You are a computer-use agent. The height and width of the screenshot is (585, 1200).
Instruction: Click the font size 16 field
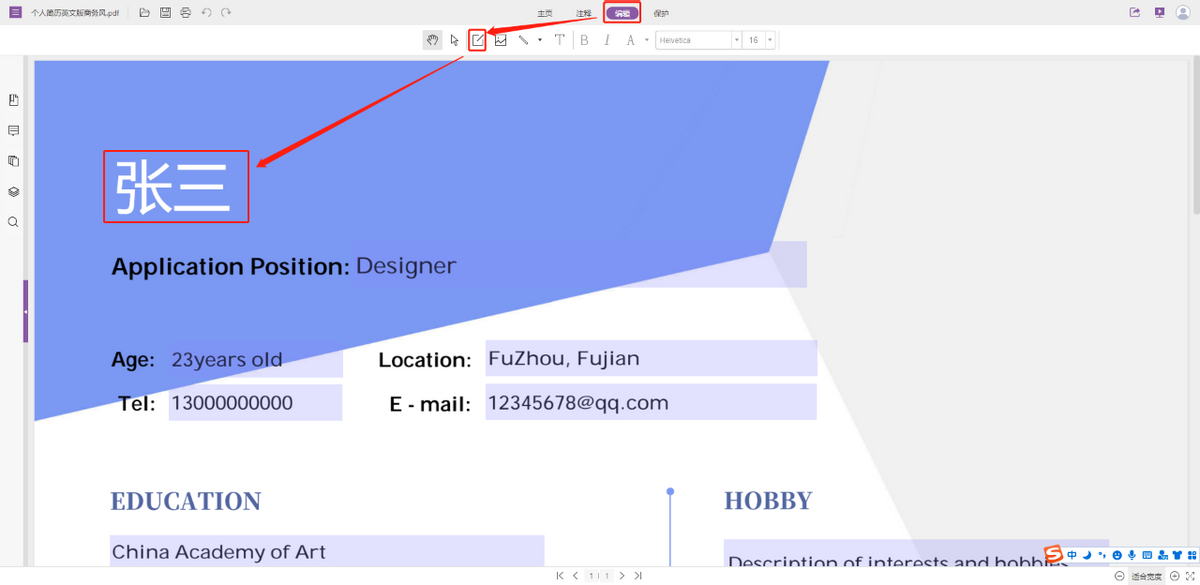click(x=755, y=40)
